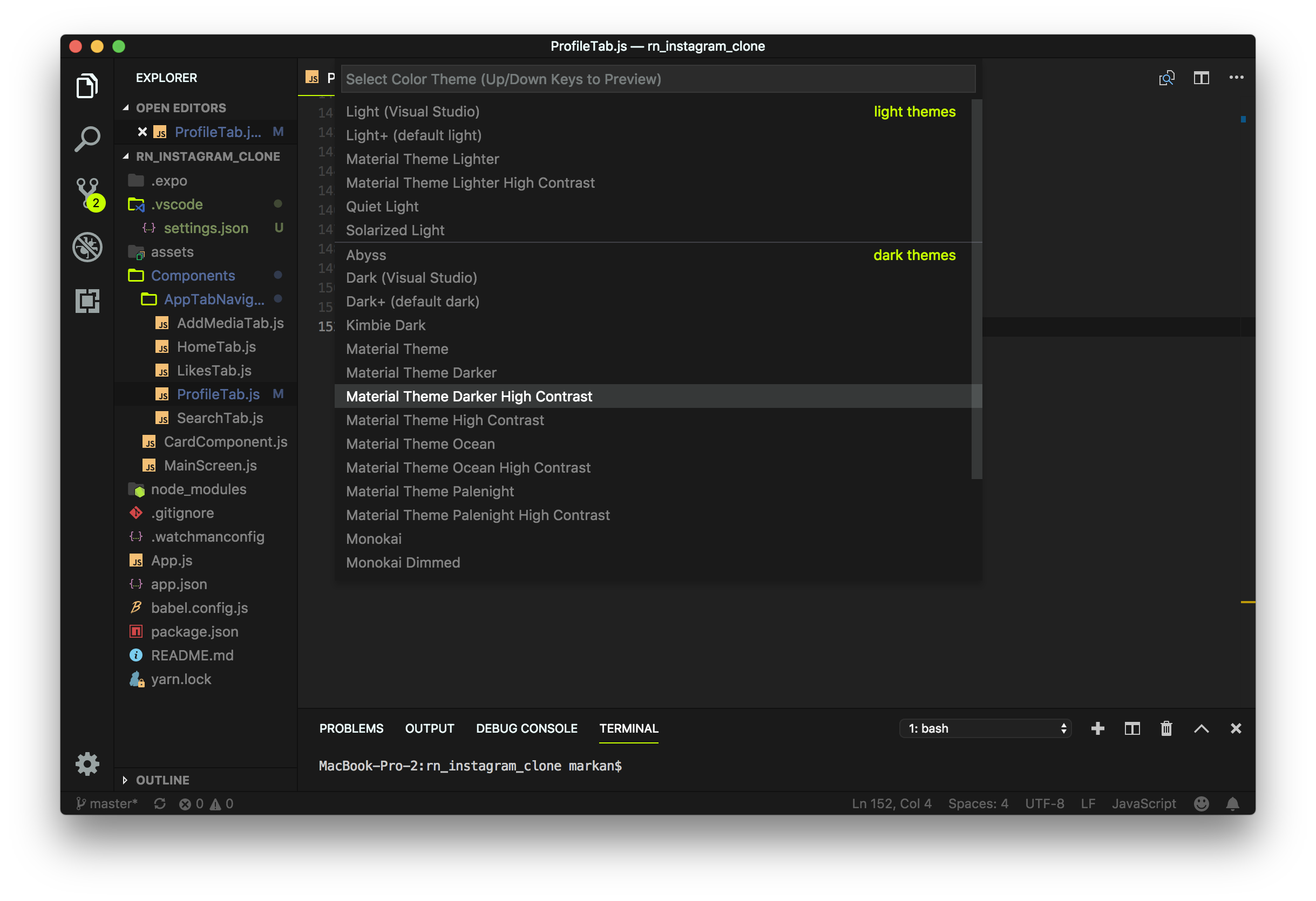Kill the terminal using the trash icon
The height and width of the screenshot is (901, 1316).
click(x=1166, y=728)
